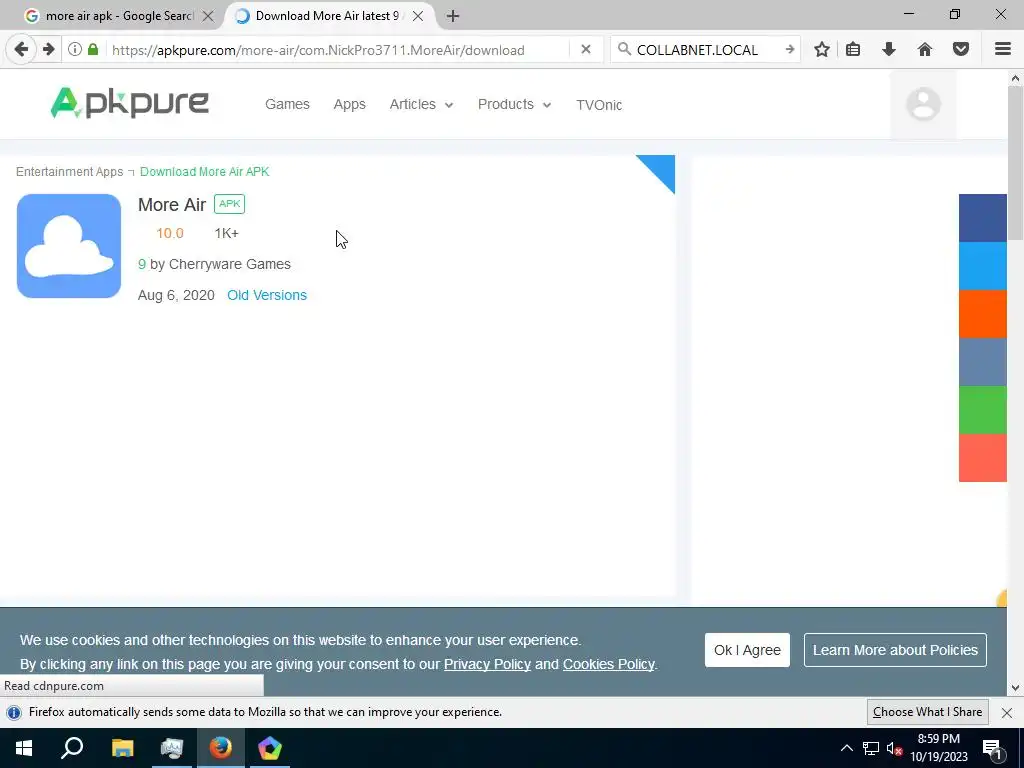Click Firefox icon in the taskbar
Screen dimensions: 1024x768
coord(220,748)
